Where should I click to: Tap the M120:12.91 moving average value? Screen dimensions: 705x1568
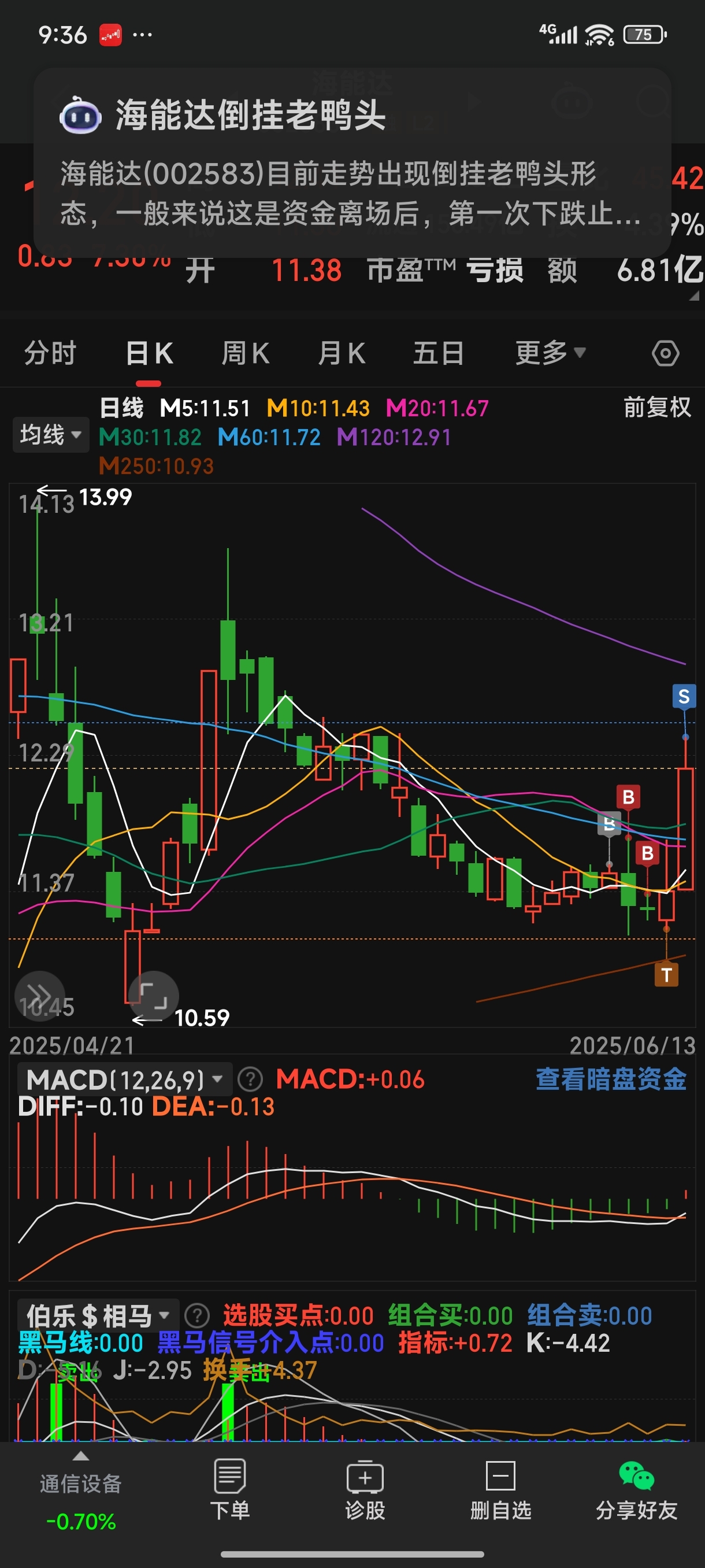pos(394,437)
